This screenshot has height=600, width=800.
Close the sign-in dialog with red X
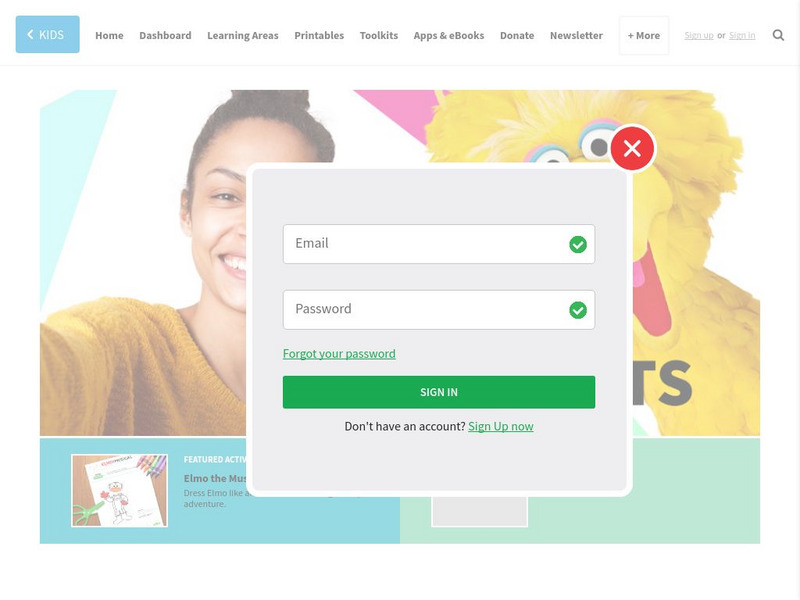pos(632,148)
